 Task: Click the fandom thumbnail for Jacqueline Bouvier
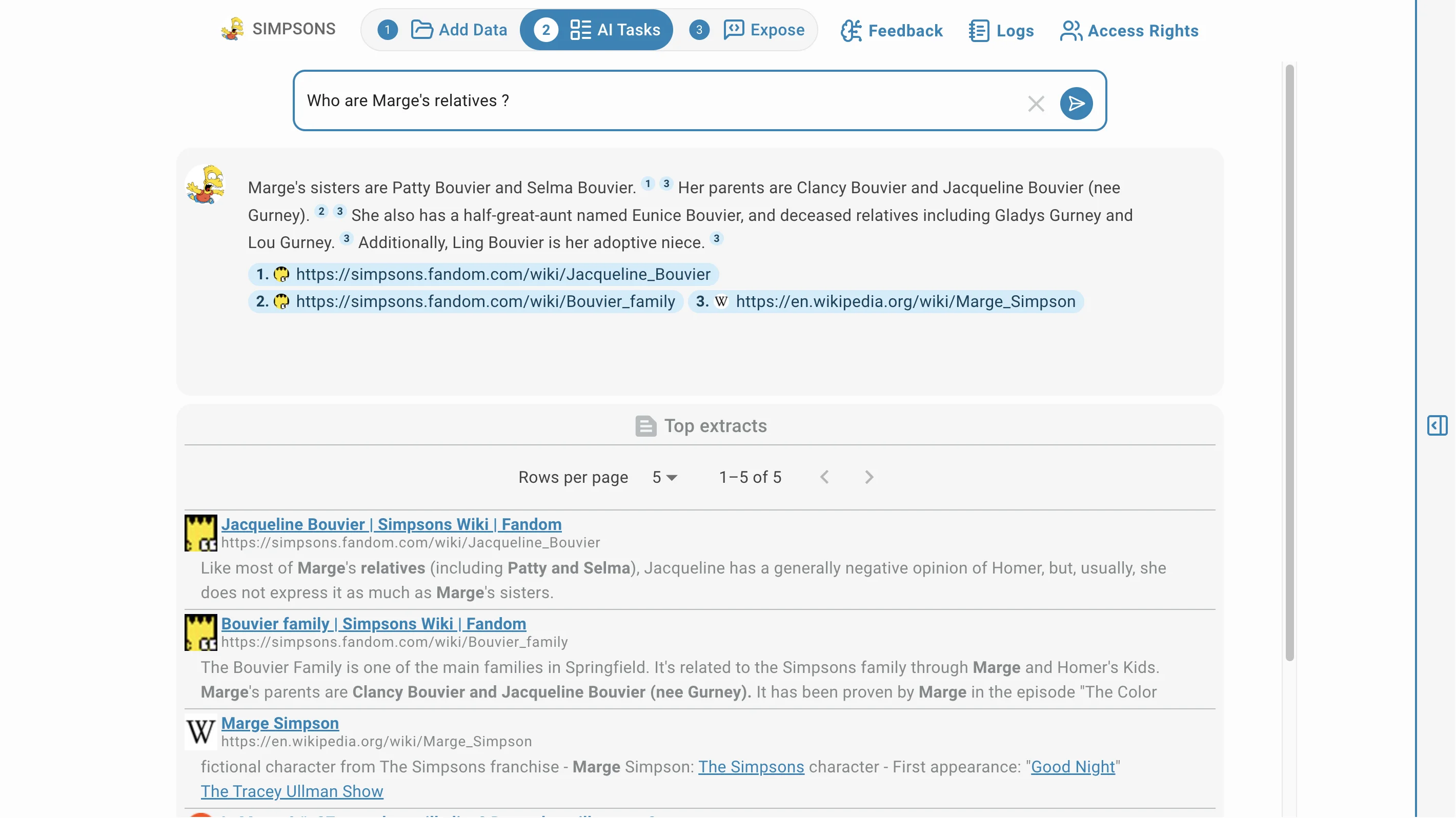[200, 533]
